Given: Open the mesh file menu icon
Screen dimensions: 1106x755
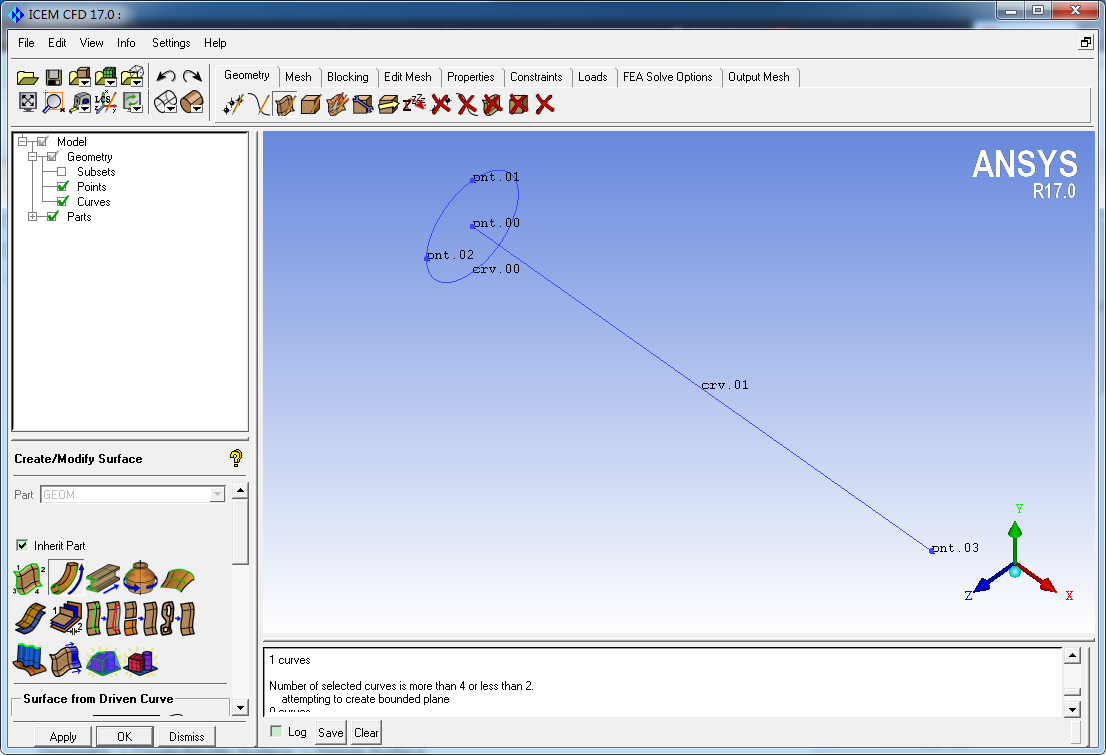Looking at the screenshot, I should [106, 77].
